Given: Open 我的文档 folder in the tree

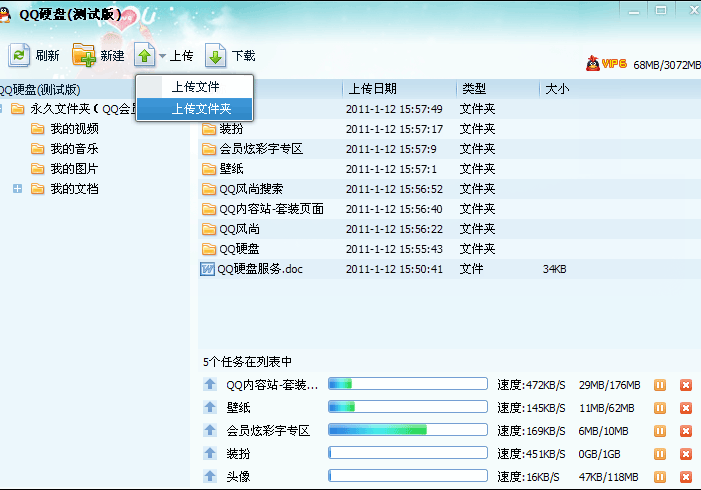Looking at the screenshot, I should tap(65, 189).
